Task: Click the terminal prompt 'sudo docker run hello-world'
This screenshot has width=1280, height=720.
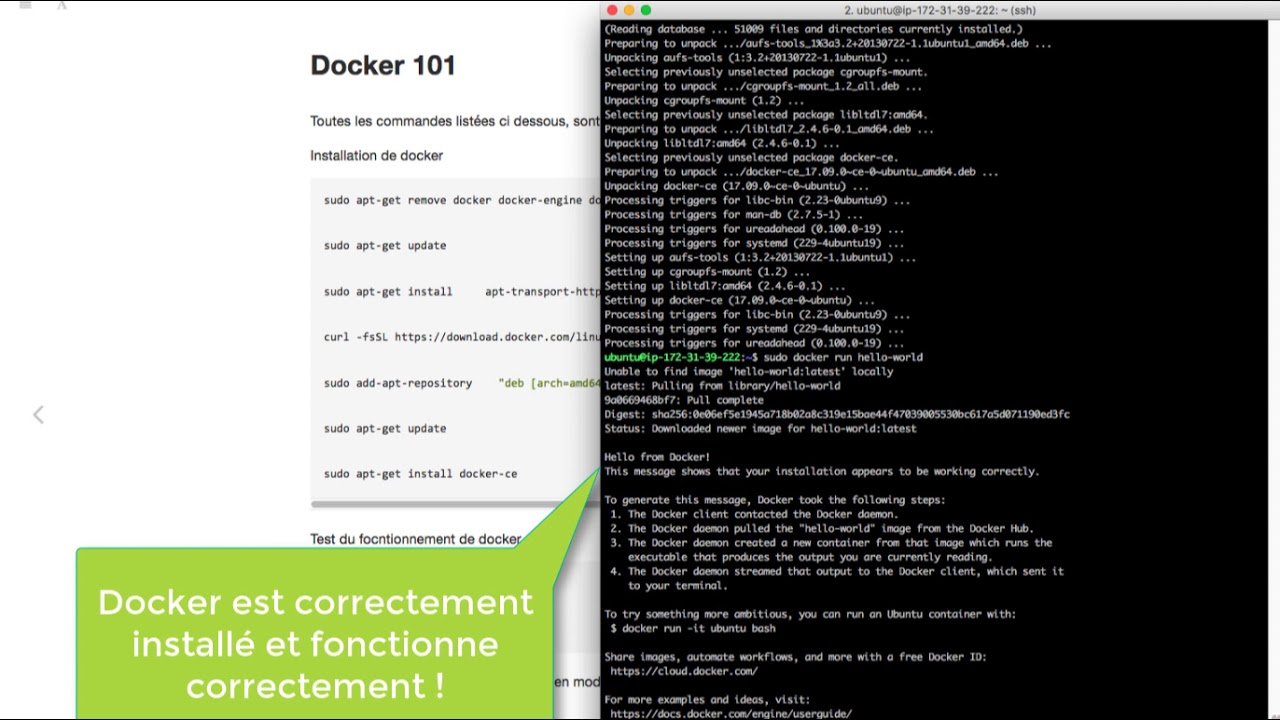Action: [x=843, y=357]
